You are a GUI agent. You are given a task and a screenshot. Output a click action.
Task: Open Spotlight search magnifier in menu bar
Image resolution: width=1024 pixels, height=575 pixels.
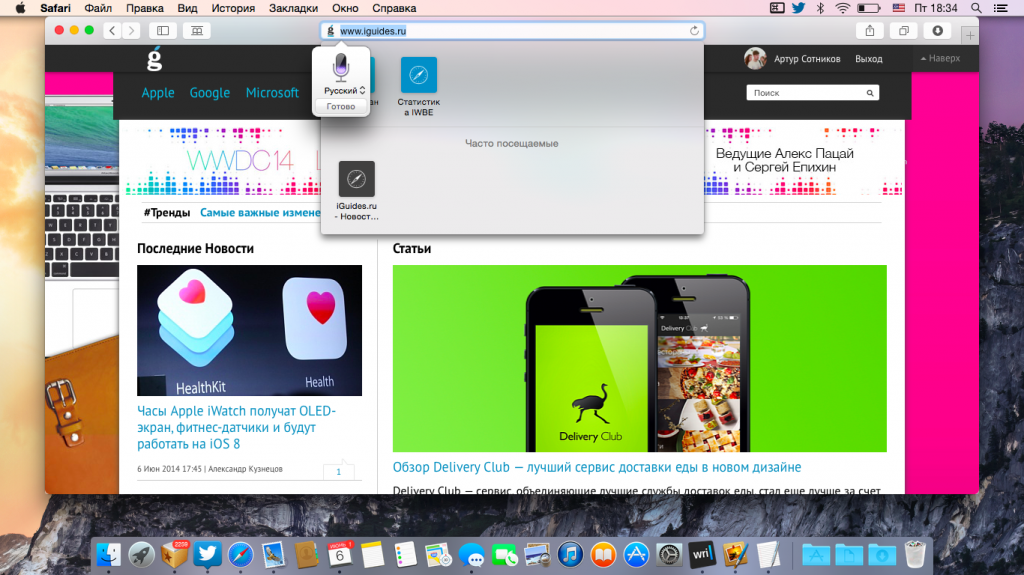pos(976,8)
